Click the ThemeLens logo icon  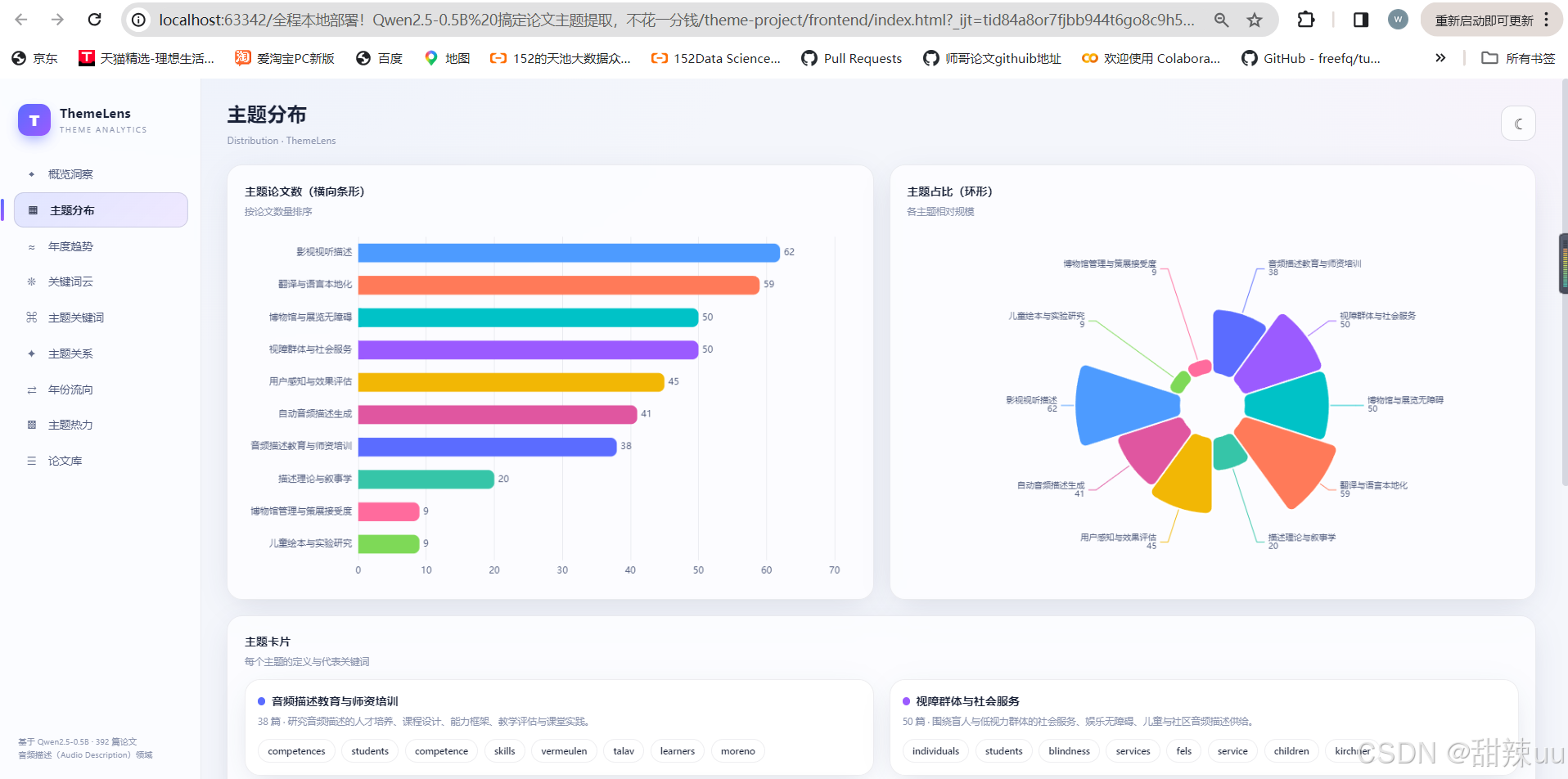coord(34,120)
